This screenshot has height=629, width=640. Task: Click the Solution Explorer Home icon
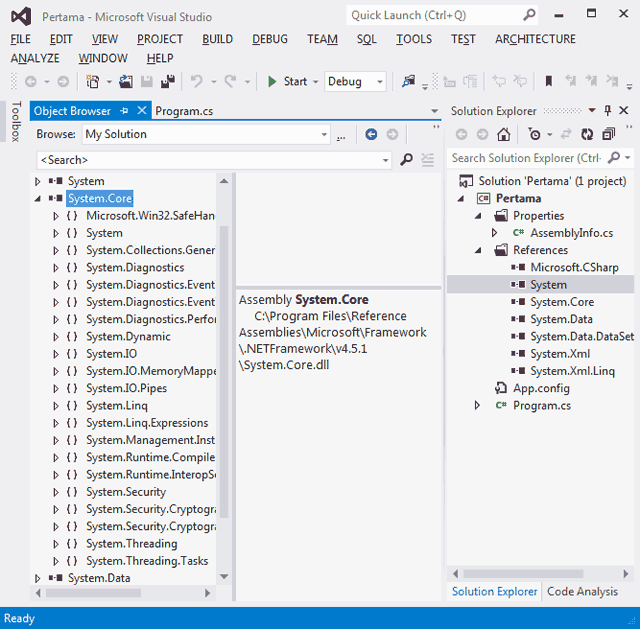(504, 134)
